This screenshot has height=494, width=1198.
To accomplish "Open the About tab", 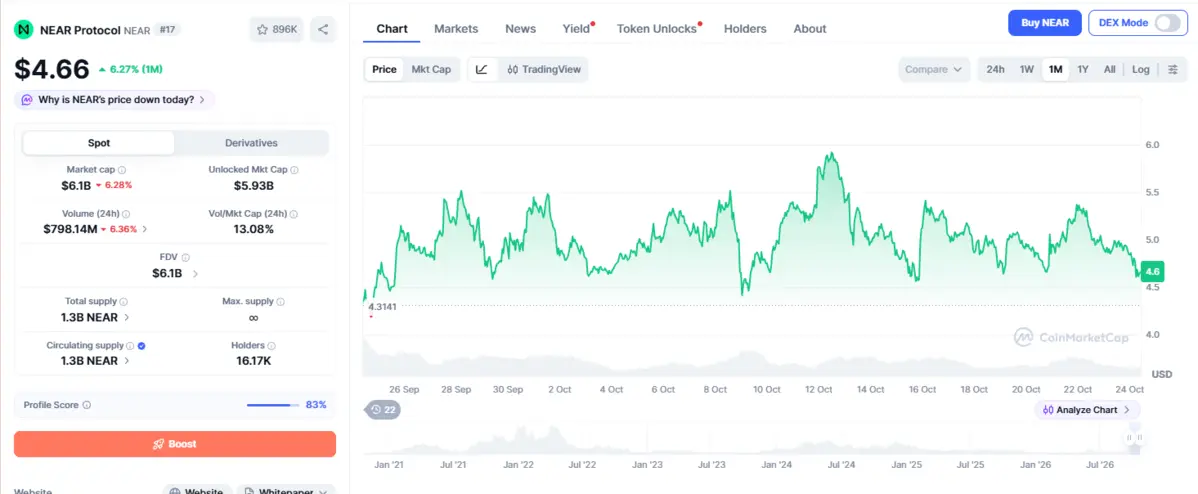I will tap(810, 28).
